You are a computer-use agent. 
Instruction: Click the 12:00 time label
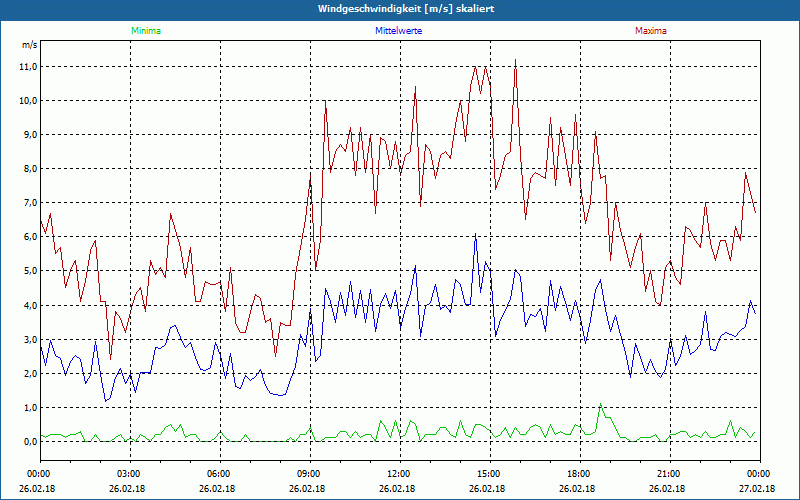(x=397, y=474)
